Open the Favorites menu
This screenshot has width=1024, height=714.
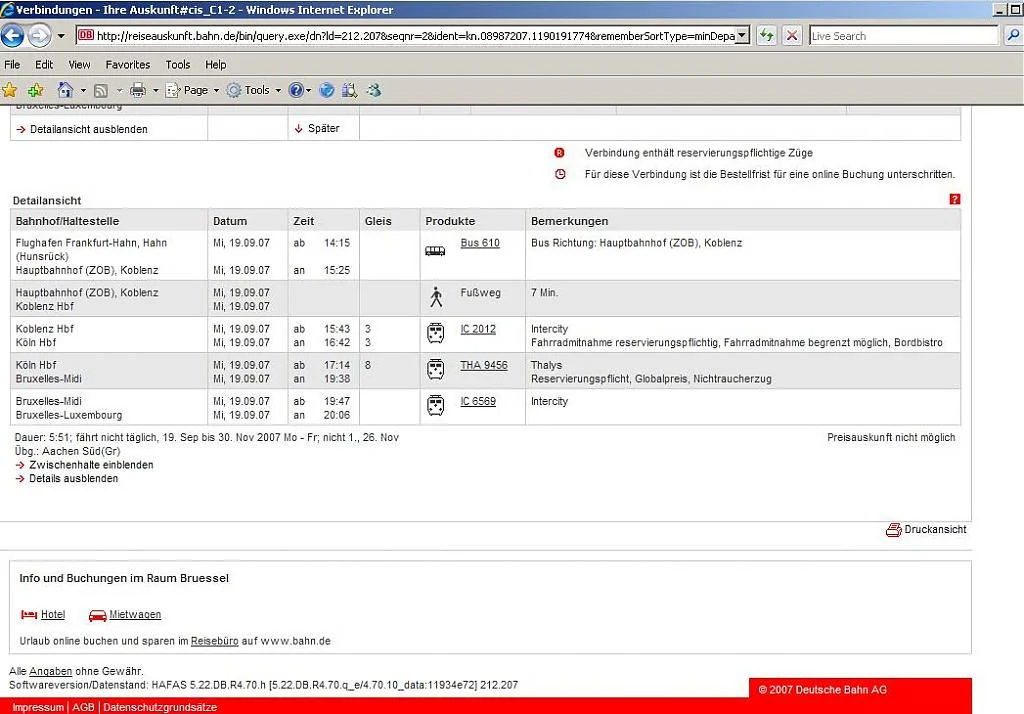click(x=127, y=64)
